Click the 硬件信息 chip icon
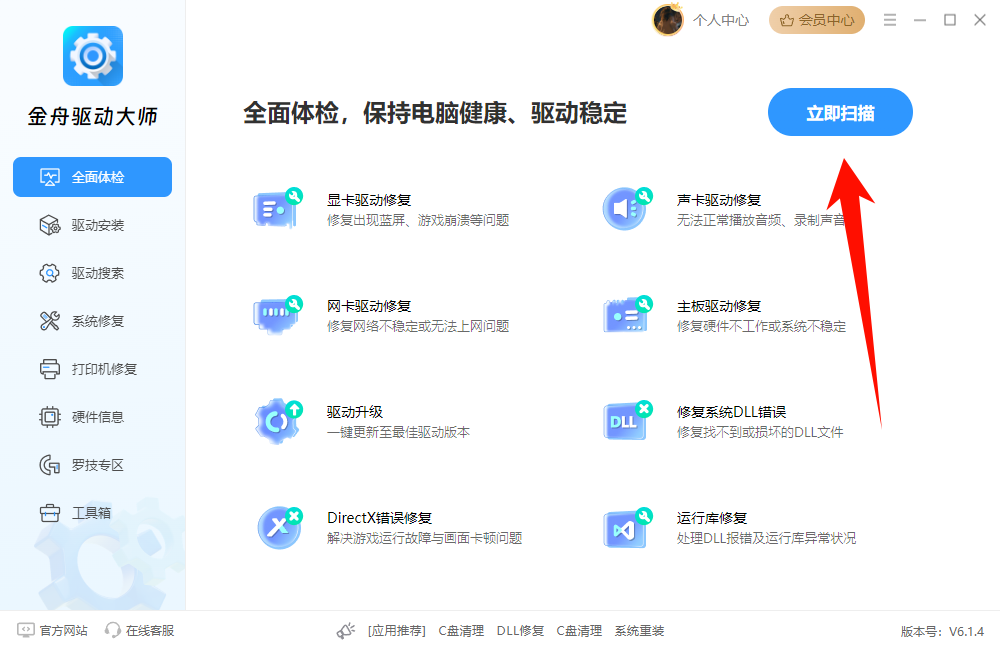The image size is (1000, 650). 50,417
